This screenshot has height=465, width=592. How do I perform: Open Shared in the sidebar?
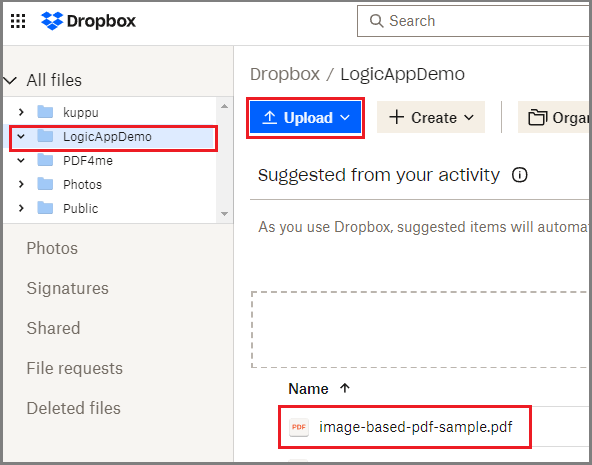53,328
